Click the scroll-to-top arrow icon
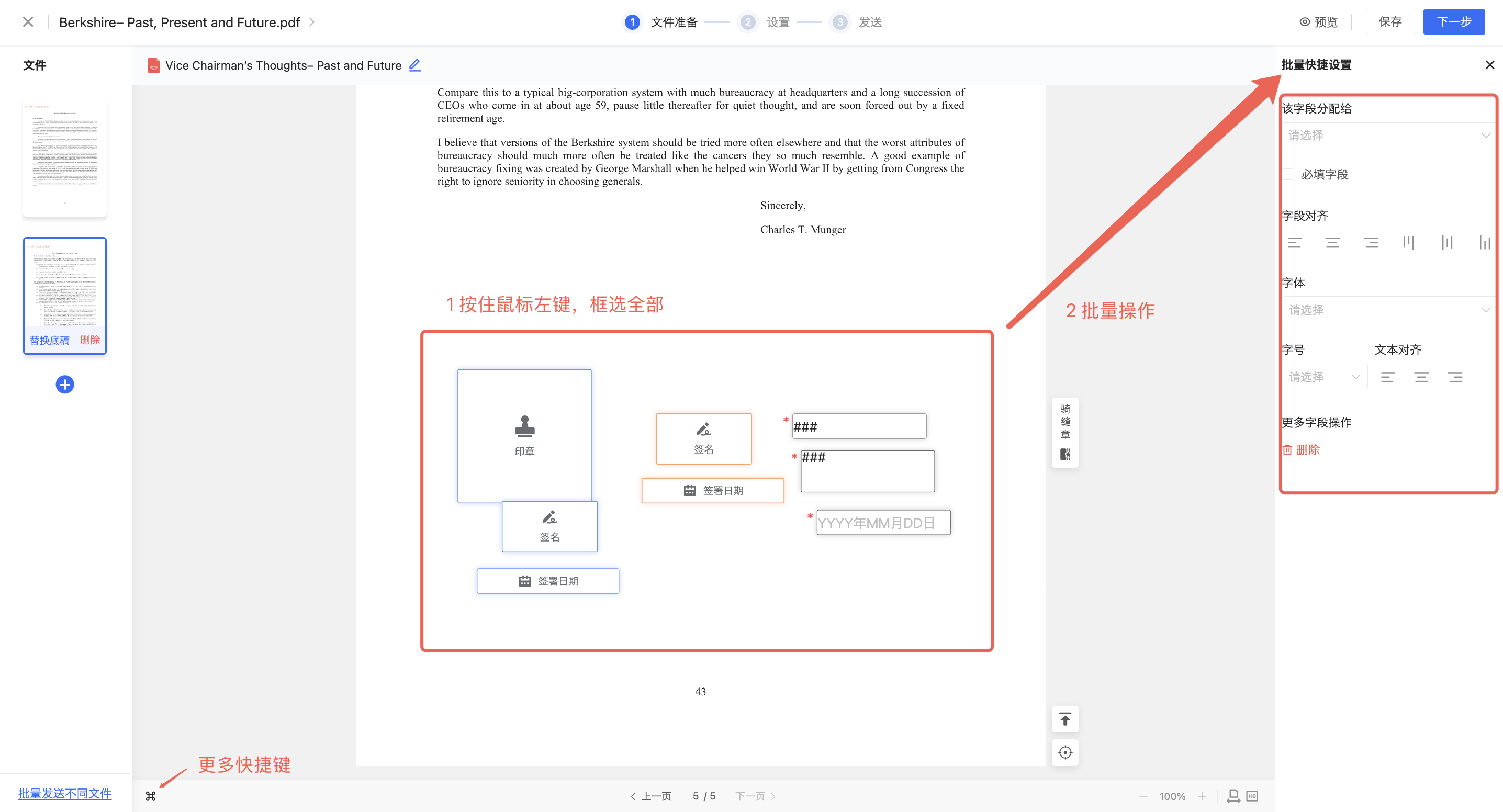 click(1065, 719)
